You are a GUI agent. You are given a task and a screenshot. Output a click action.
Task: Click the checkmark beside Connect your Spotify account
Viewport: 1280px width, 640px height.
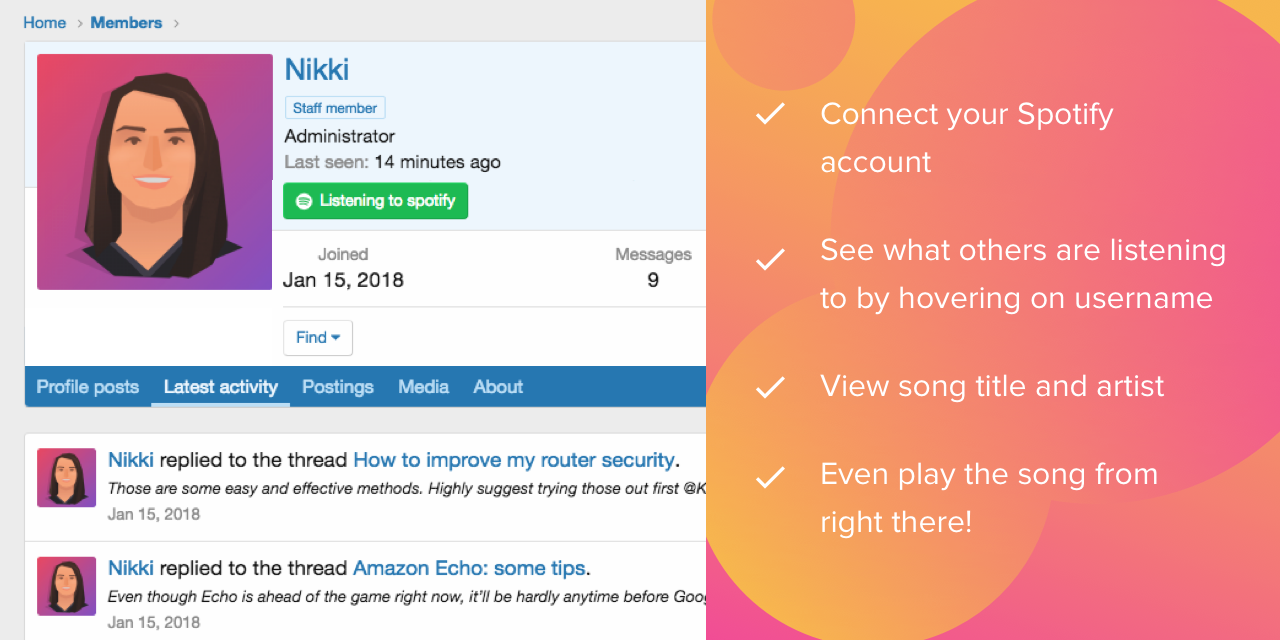[x=769, y=114]
